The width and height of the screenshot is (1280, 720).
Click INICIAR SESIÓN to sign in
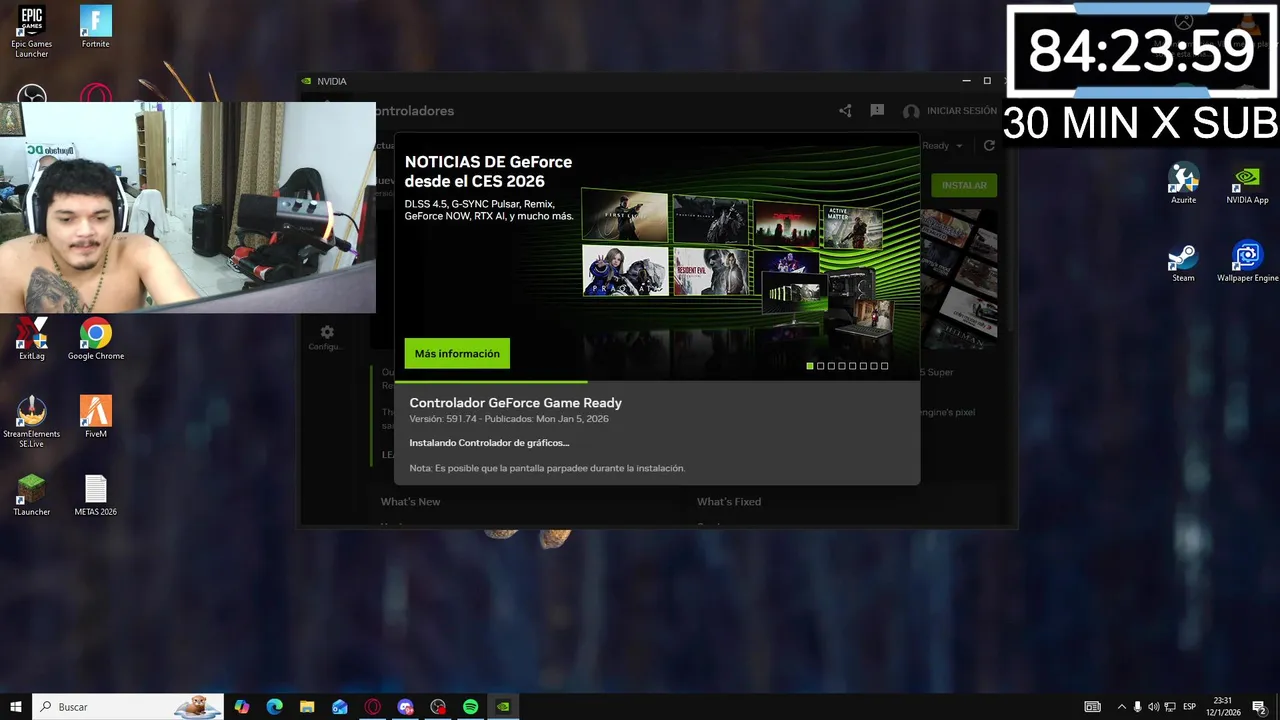tap(962, 111)
